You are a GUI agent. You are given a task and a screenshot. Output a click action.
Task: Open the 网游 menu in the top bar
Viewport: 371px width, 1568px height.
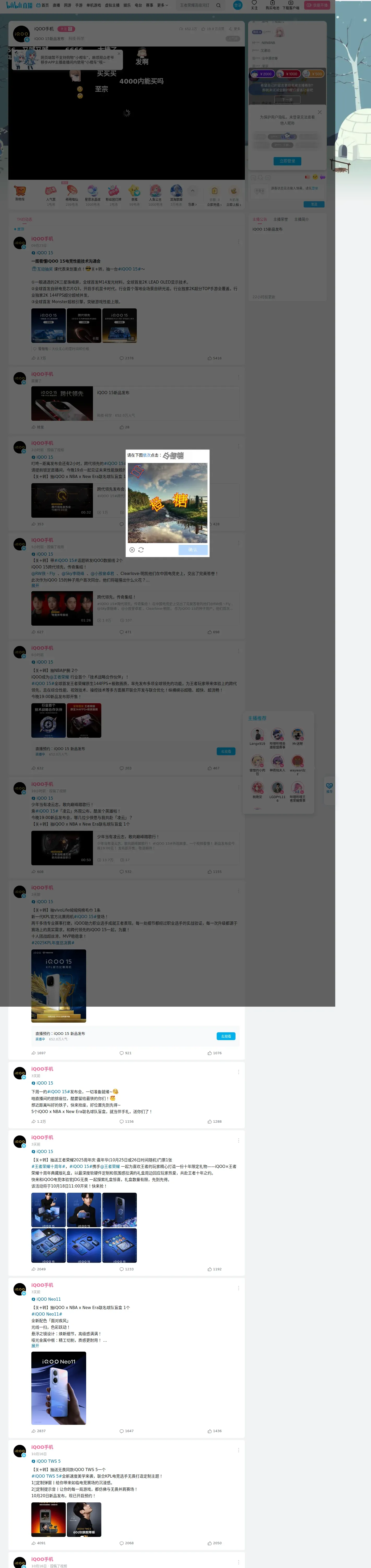tap(68, 5)
